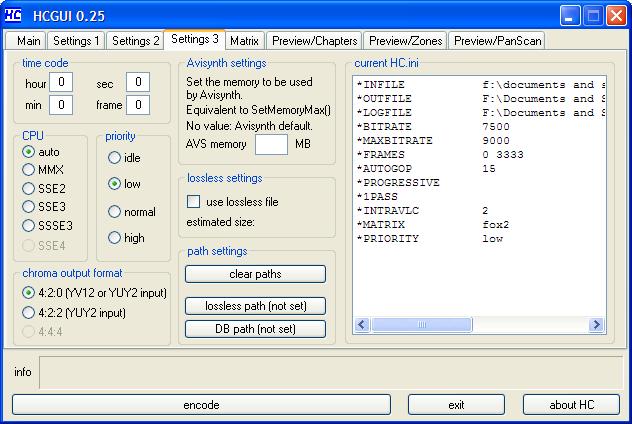This screenshot has height=424, width=632.
Task: Close the HCGUI window
Action: click(616, 16)
